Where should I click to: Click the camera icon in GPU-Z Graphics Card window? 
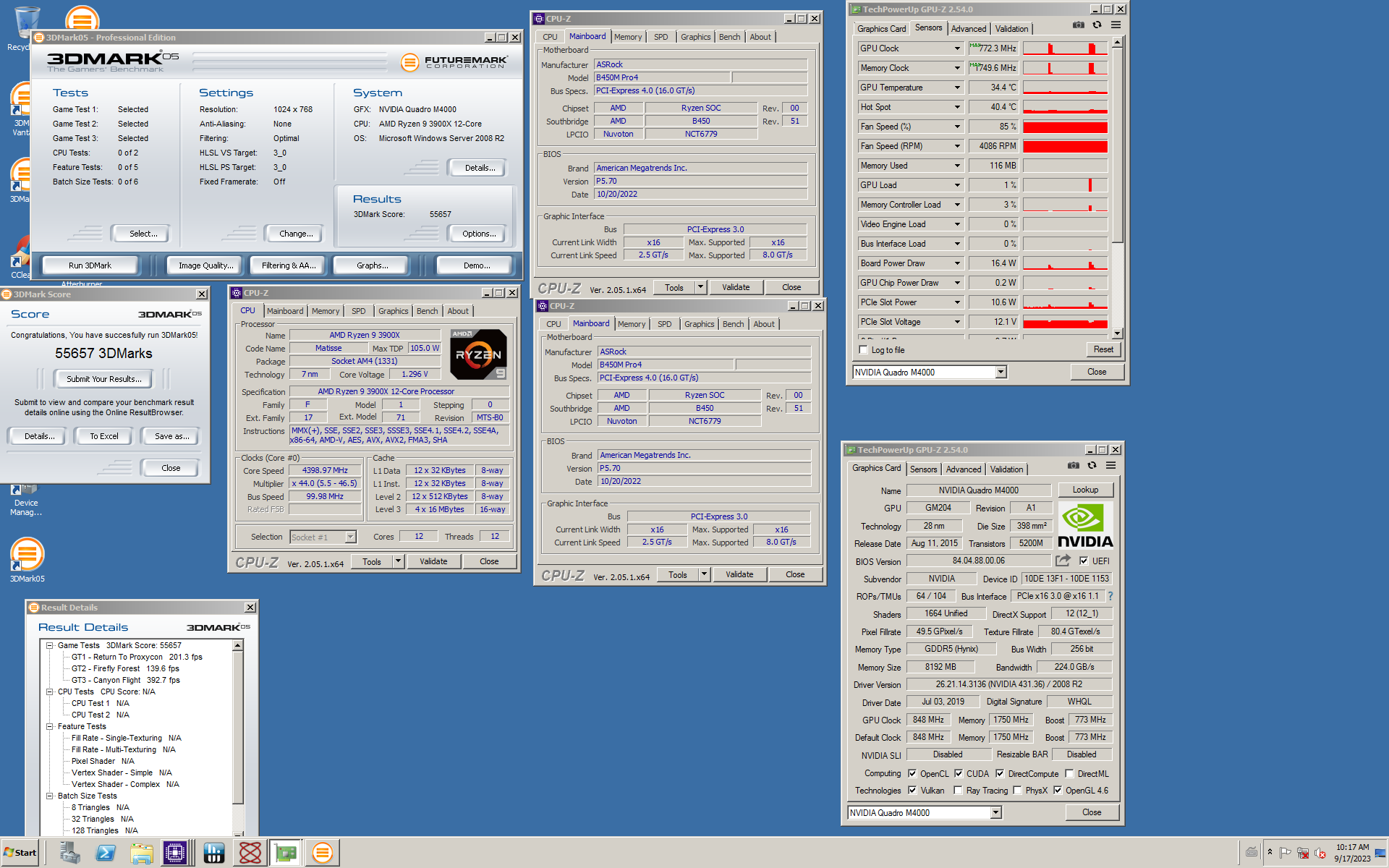1074,465
